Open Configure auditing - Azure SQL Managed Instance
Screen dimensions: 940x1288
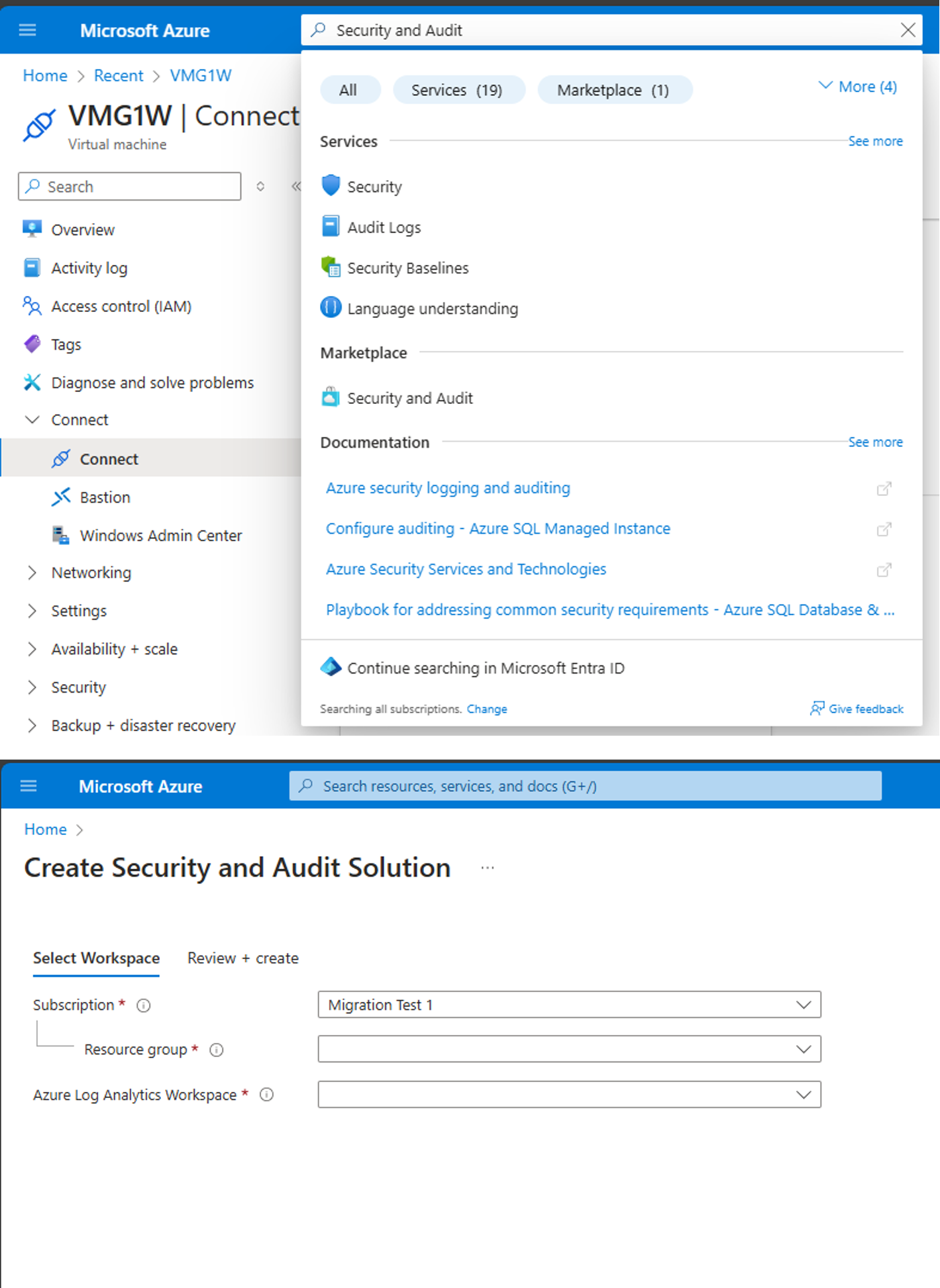click(498, 528)
